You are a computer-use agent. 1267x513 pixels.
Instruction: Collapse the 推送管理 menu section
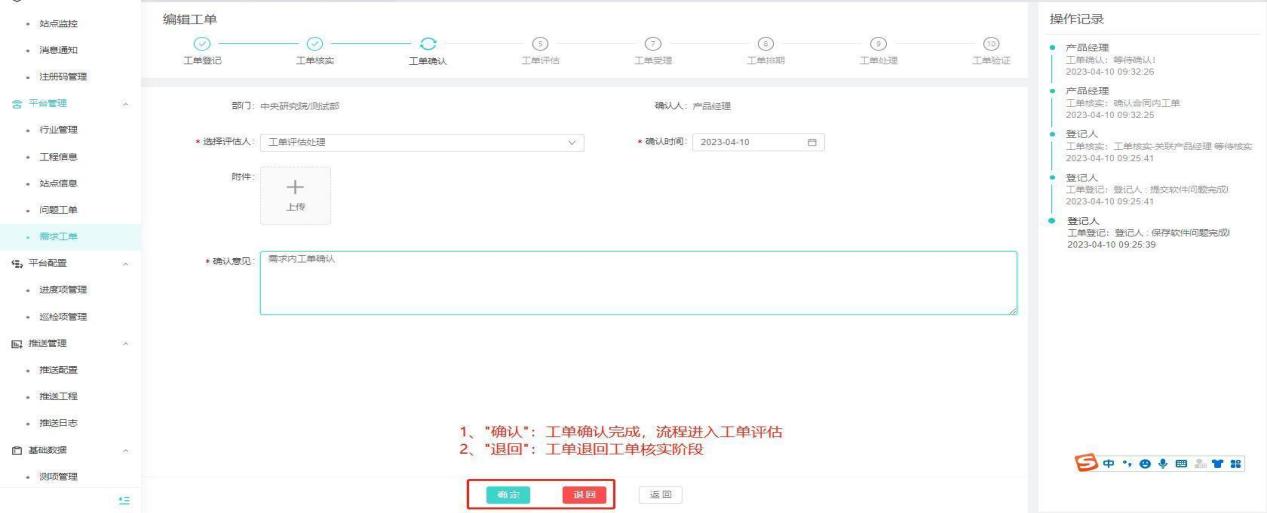point(124,344)
